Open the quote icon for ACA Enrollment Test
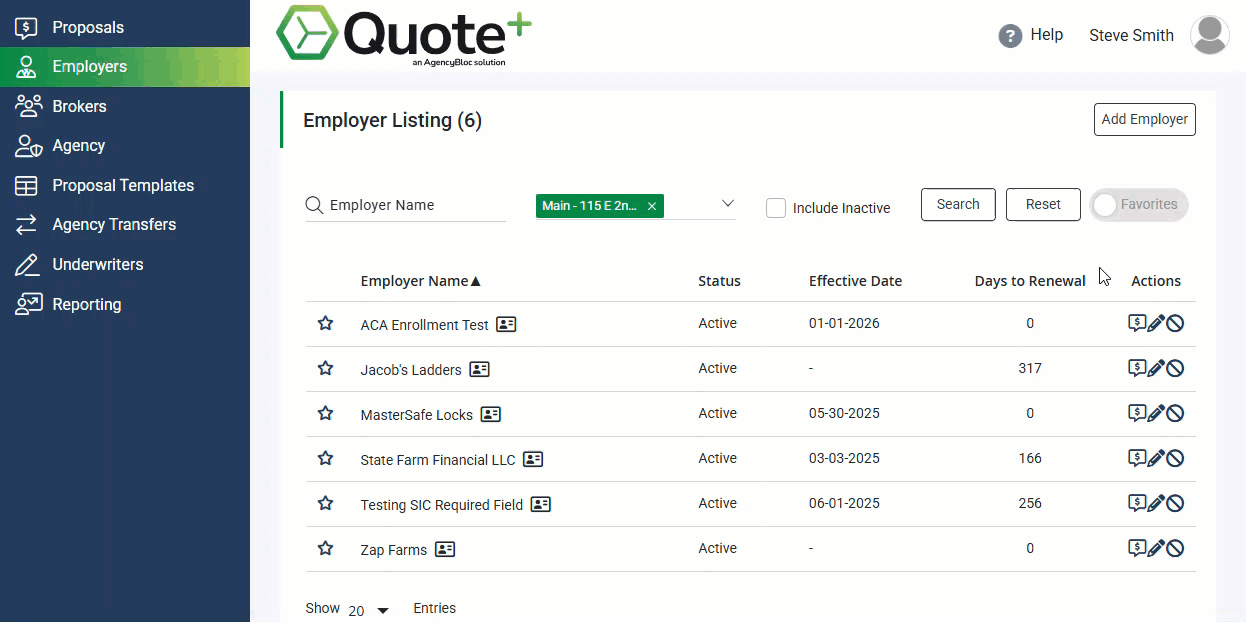This screenshot has height=622, width=1246. pyautogui.click(x=1138, y=323)
